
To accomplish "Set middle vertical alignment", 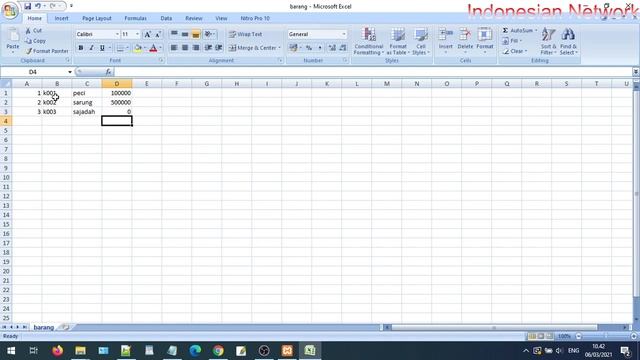I will pos(185,35).
